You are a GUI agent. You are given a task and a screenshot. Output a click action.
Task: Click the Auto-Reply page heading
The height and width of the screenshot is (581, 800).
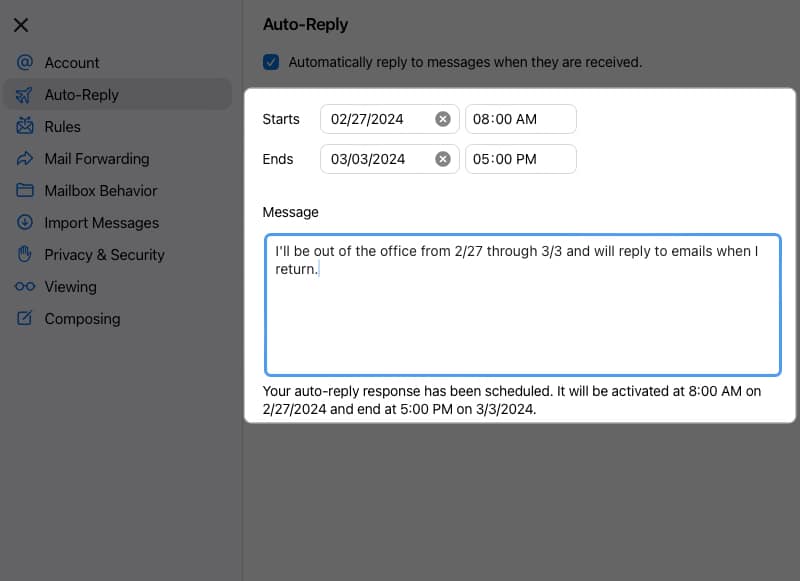[306, 24]
